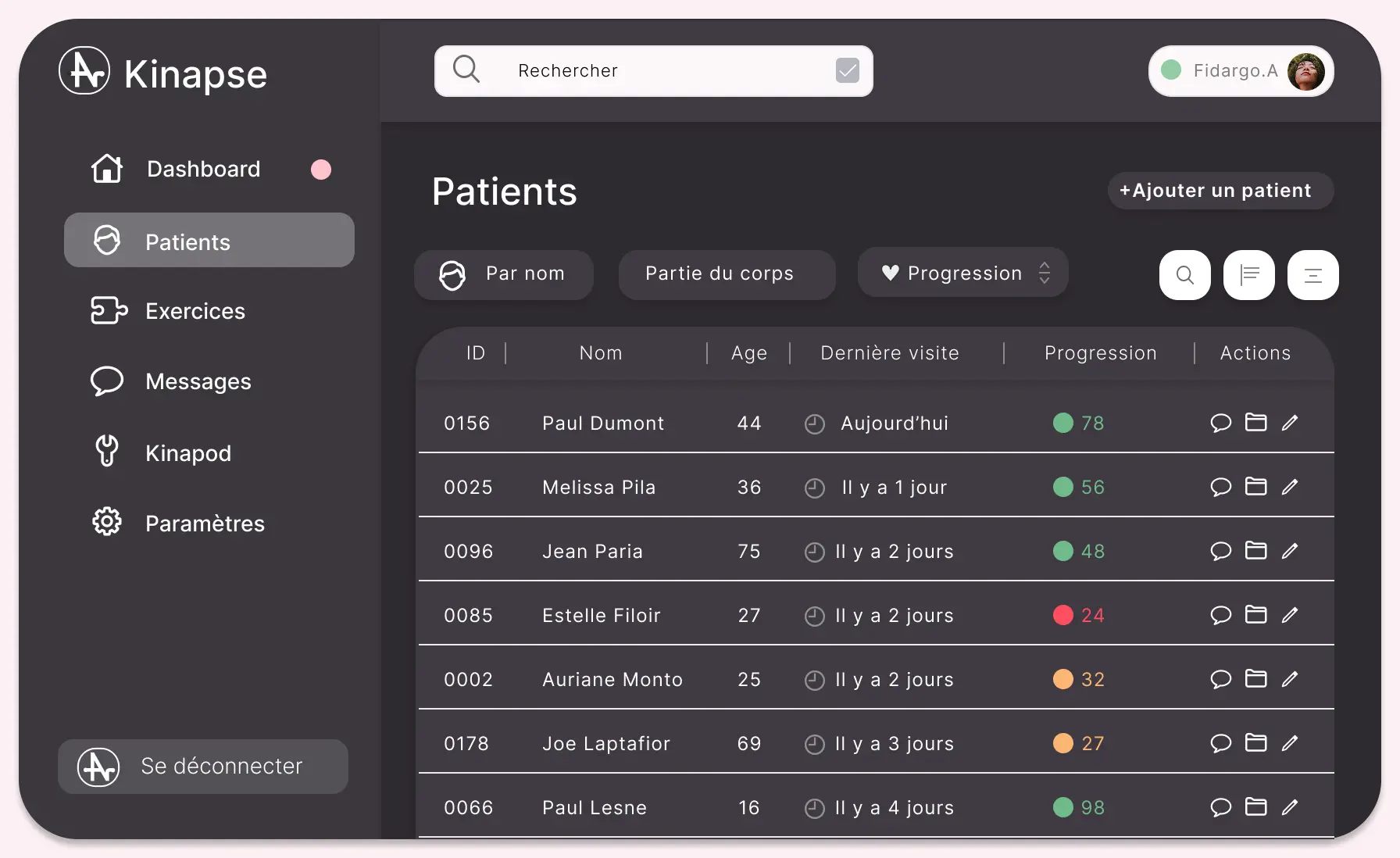1400x858 pixels.
Task: Open folder icon for Melissa Pila
Action: click(x=1255, y=486)
